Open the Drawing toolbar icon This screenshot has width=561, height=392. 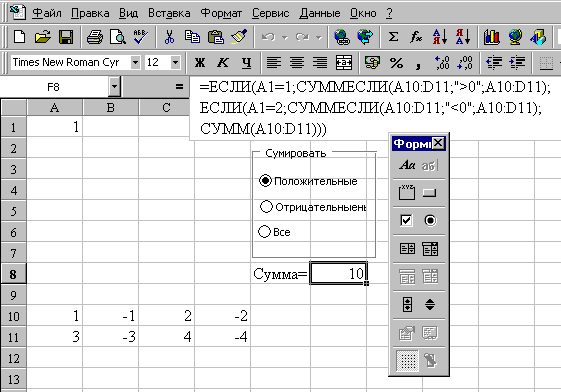[538, 37]
